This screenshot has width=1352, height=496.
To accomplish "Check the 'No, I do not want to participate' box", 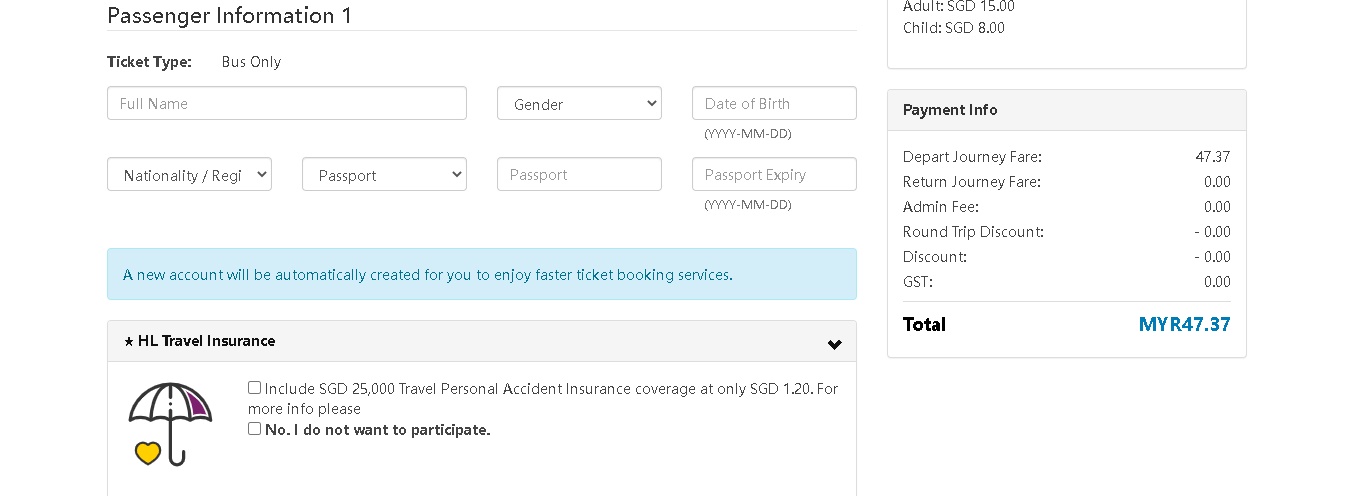I will (255, 429).
